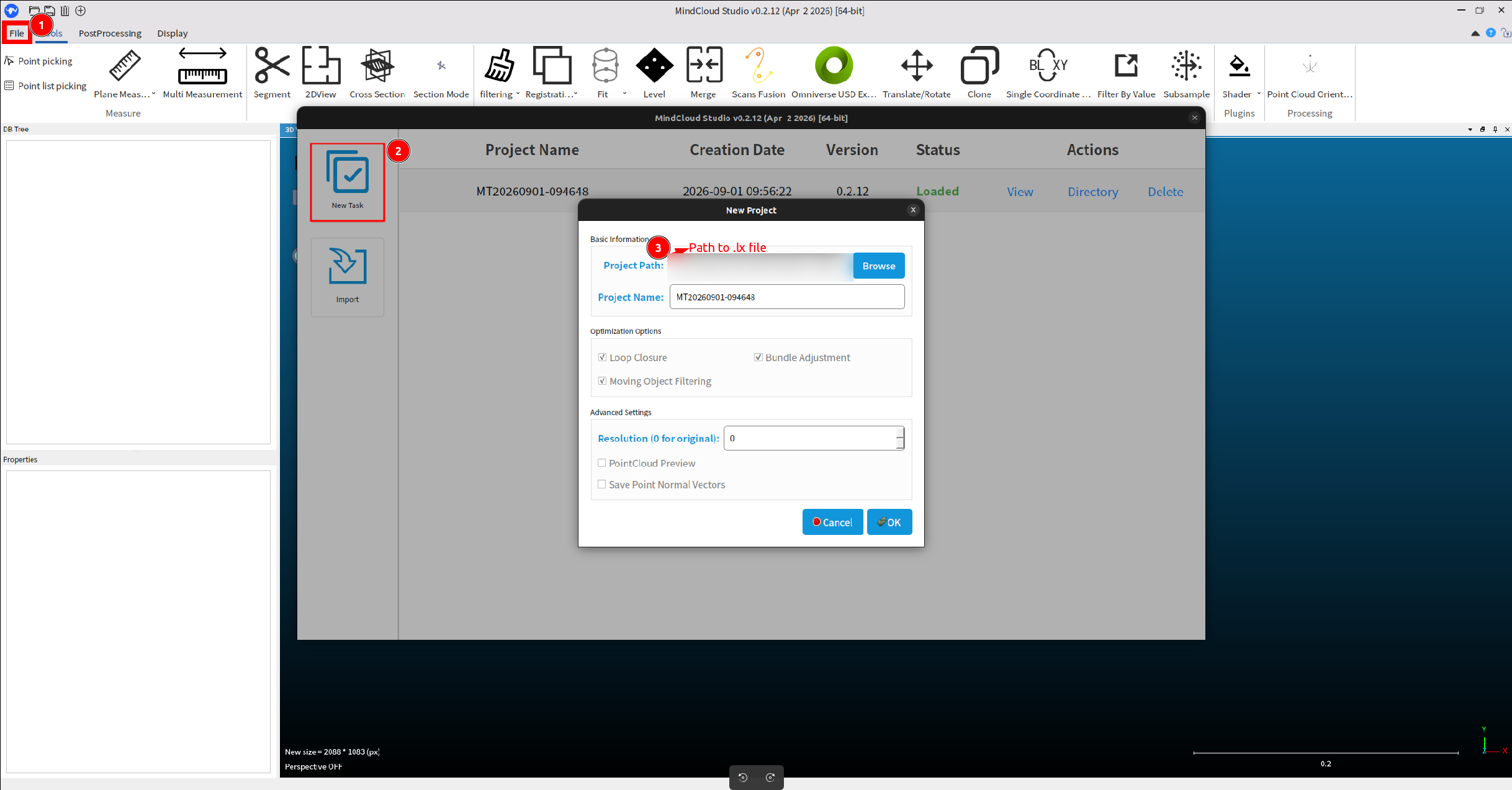Image resolution: width=1512 pixels, height=790 pixels.
Task: Click the Resolution value field
Action: click(809, 438)
